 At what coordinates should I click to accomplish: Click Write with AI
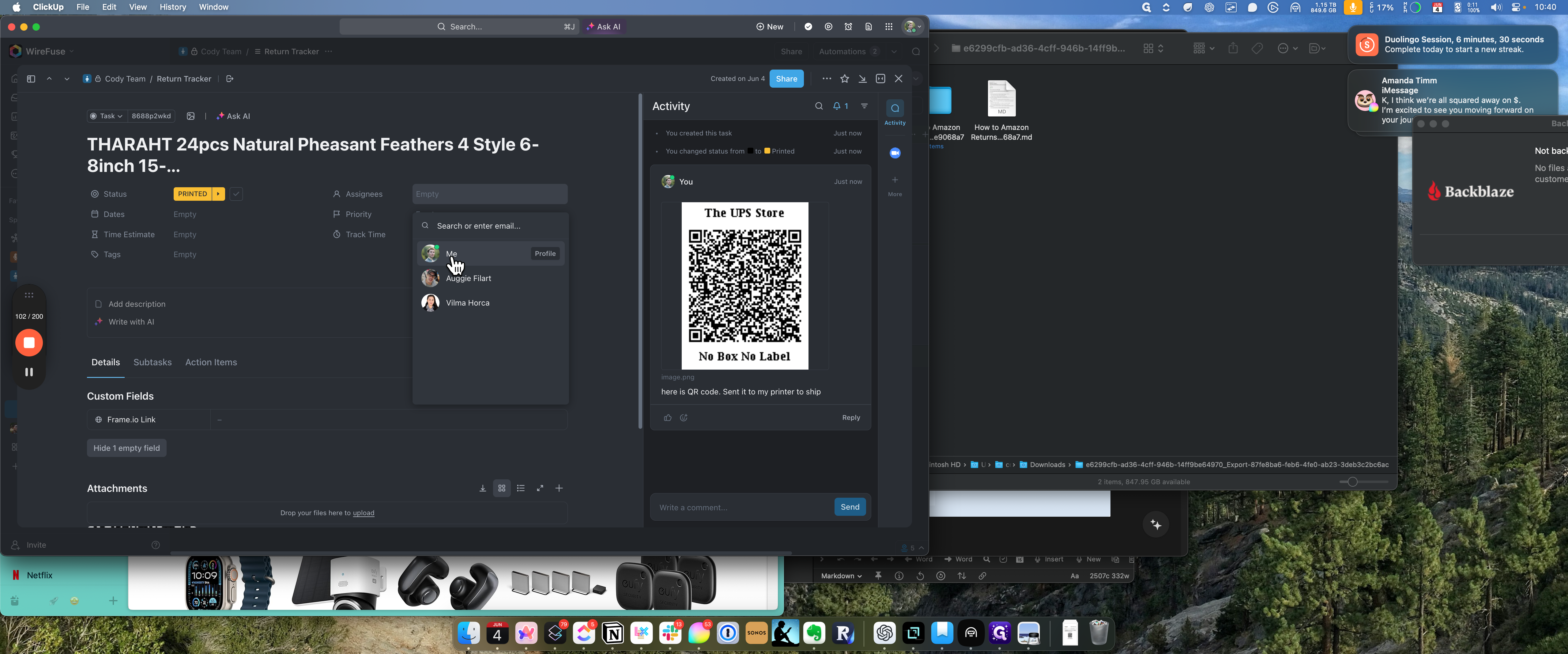click(131, 321)
